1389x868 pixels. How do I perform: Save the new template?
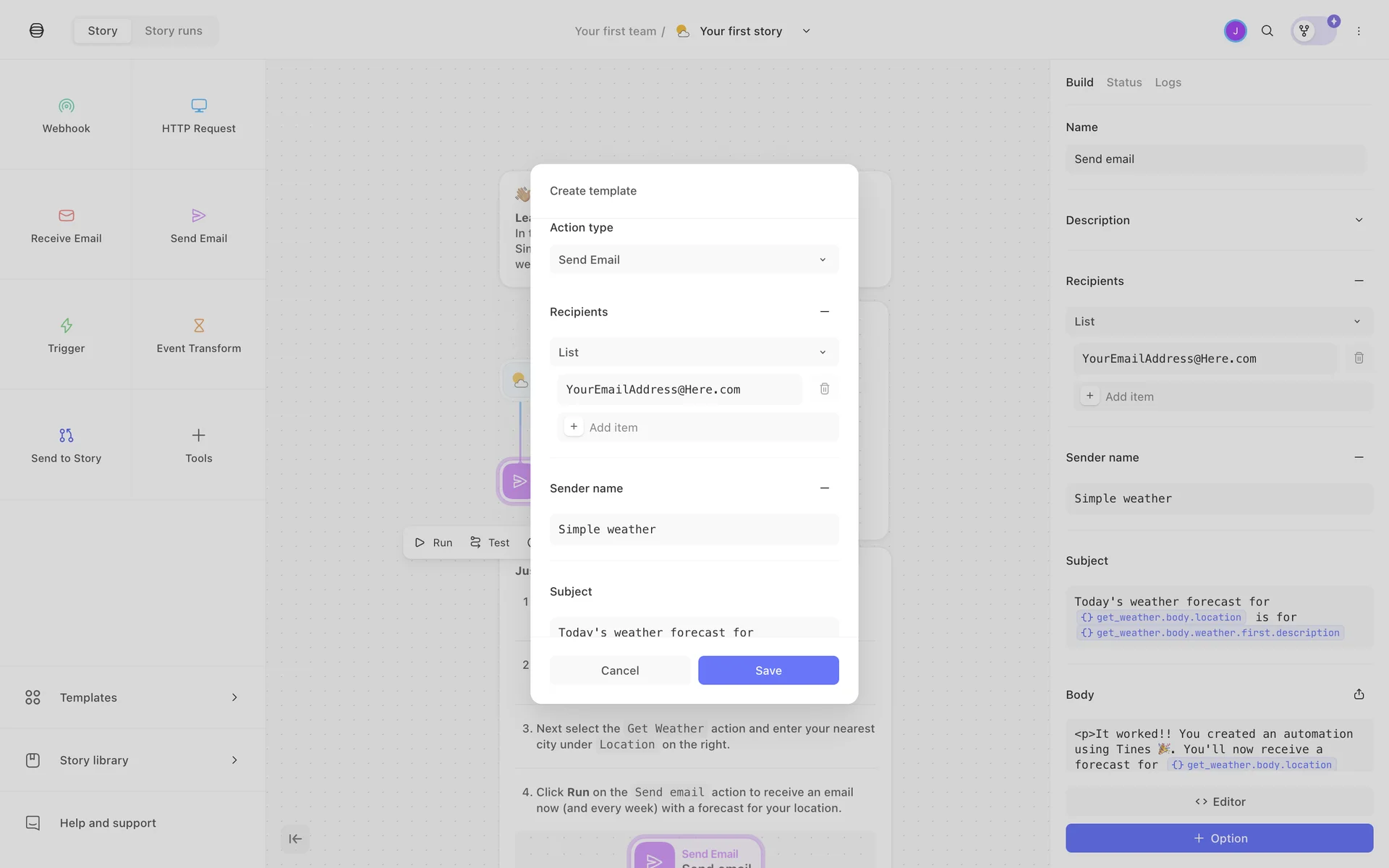click(x=768, y=671)
